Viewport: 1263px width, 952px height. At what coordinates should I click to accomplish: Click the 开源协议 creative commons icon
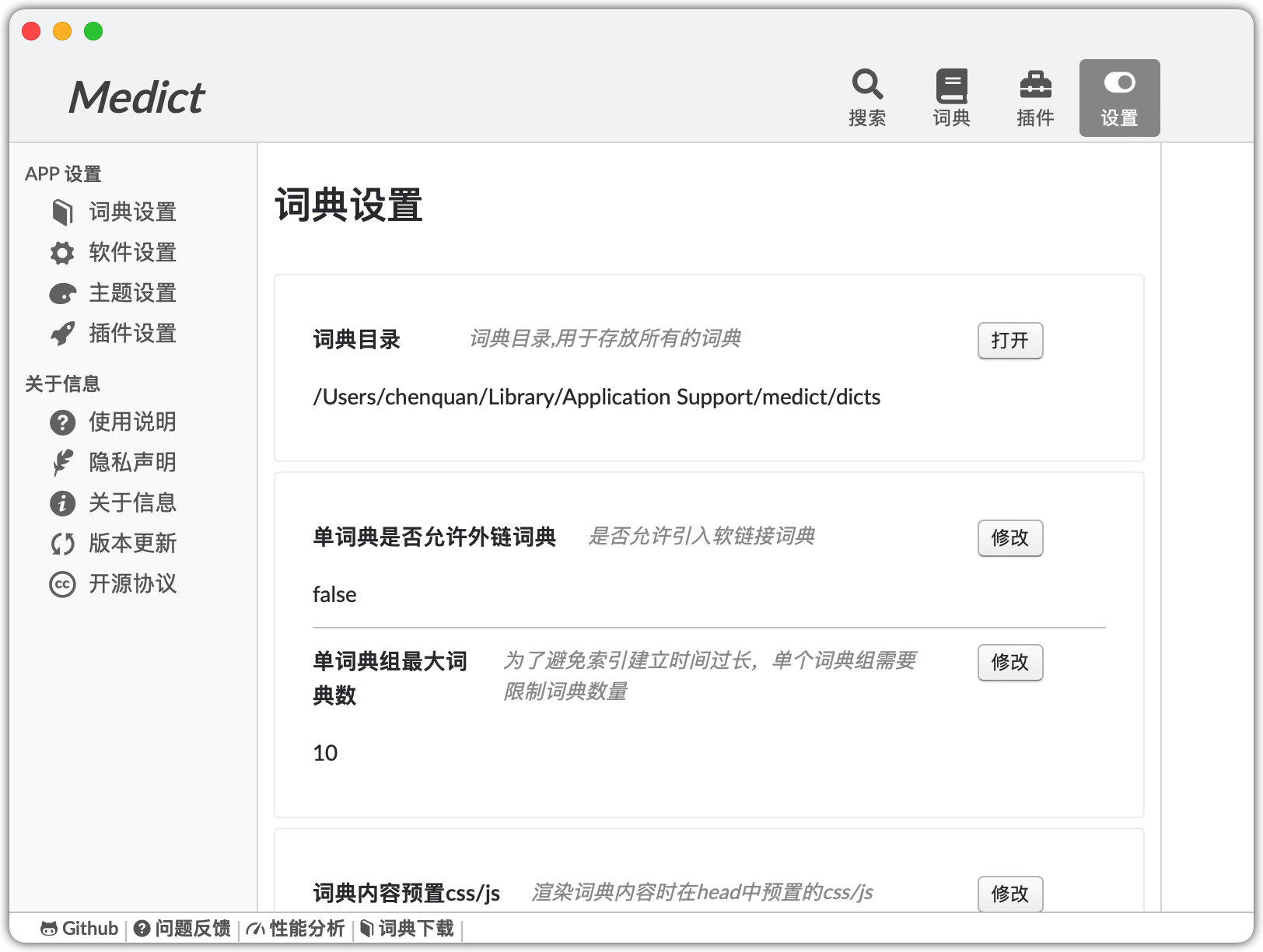(62, 584)
